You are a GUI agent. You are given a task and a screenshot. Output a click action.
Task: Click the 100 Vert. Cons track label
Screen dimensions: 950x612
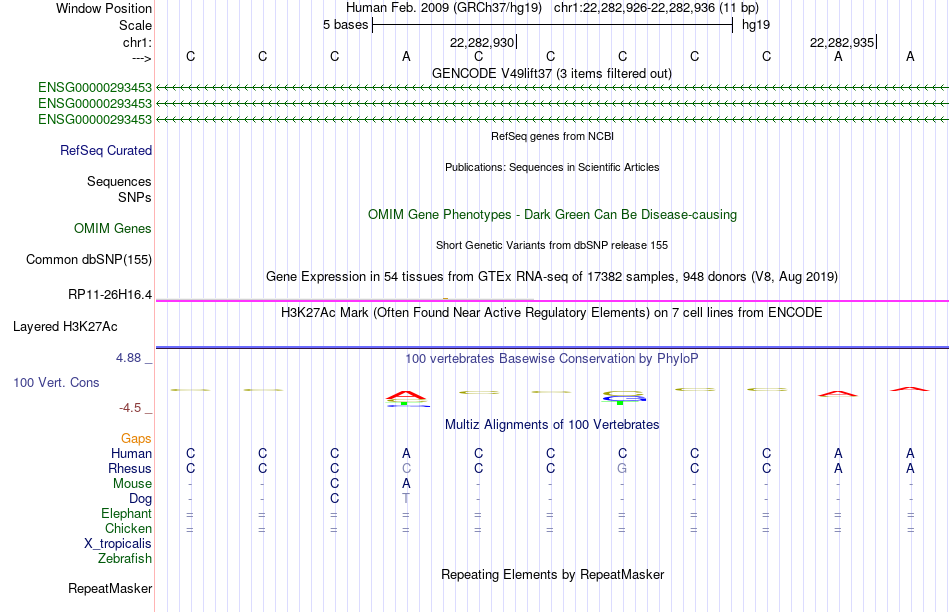coord(56,382)
